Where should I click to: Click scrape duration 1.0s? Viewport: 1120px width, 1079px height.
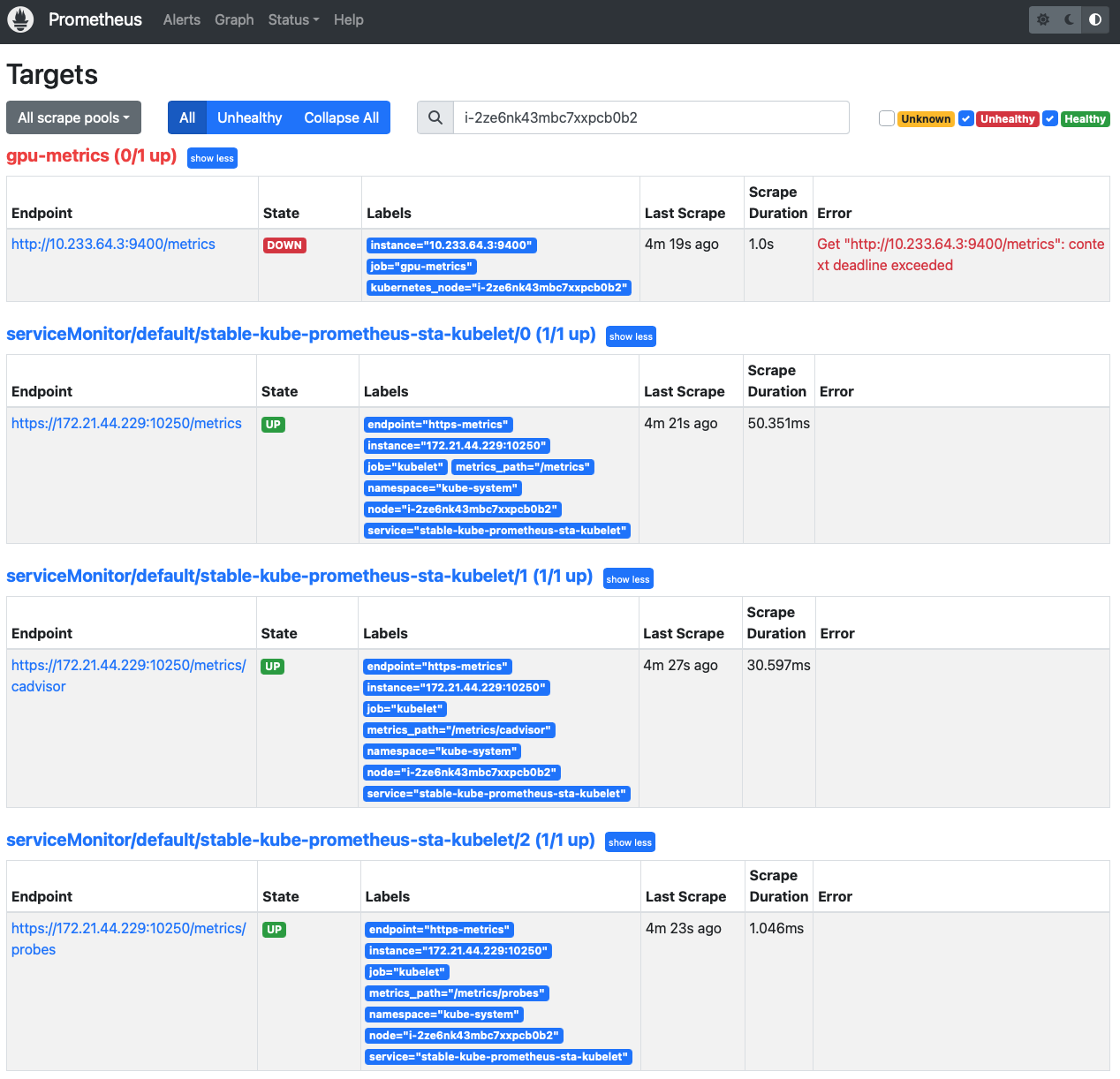click(x=761, y=244)
